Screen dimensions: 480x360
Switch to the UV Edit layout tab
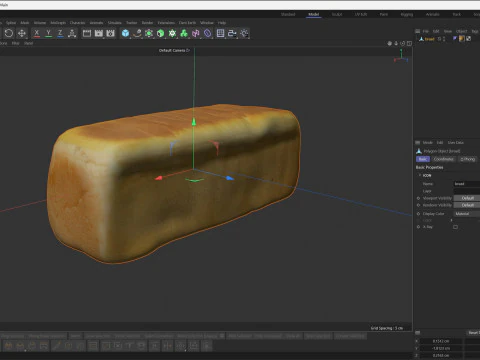[361, 14]
